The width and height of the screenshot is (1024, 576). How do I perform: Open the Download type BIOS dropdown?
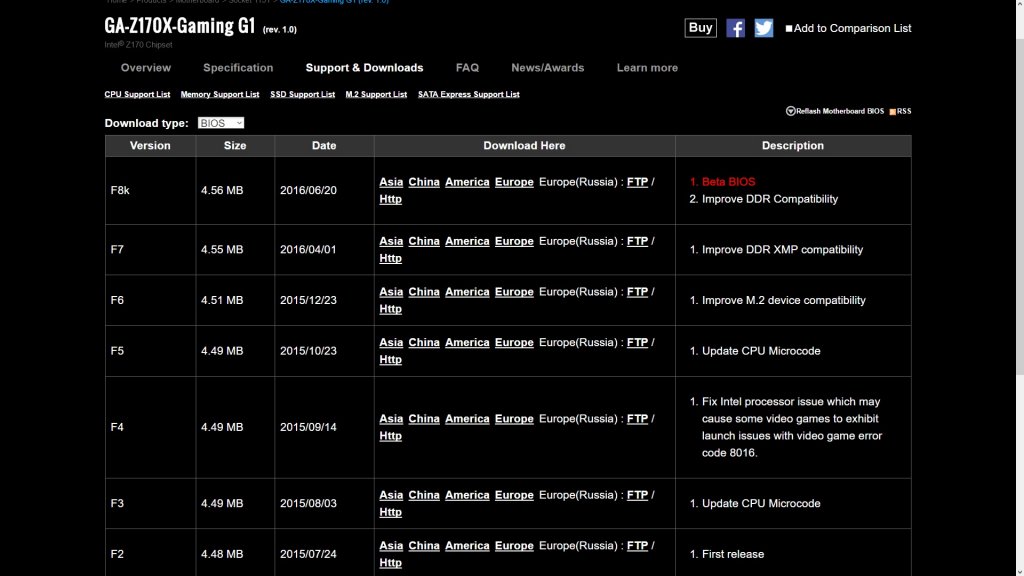click(221, 123)
